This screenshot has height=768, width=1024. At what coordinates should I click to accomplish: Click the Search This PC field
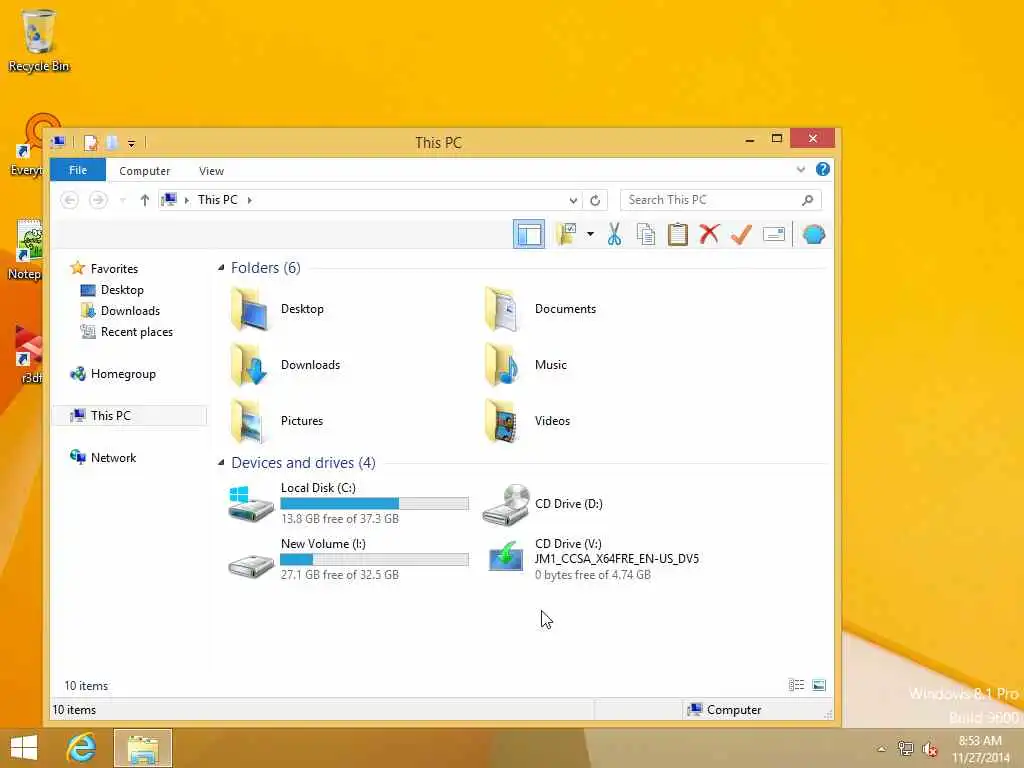pos(720,200)
